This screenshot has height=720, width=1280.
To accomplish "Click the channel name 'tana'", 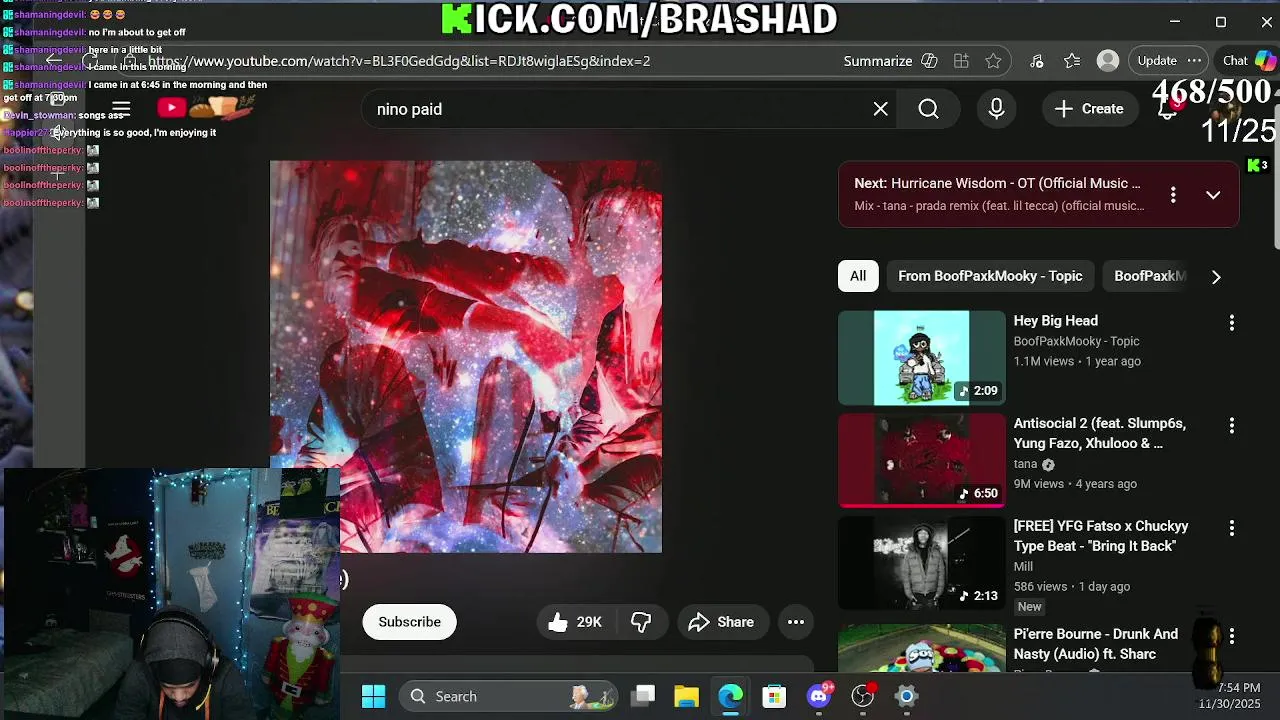I will [1025, 464].
